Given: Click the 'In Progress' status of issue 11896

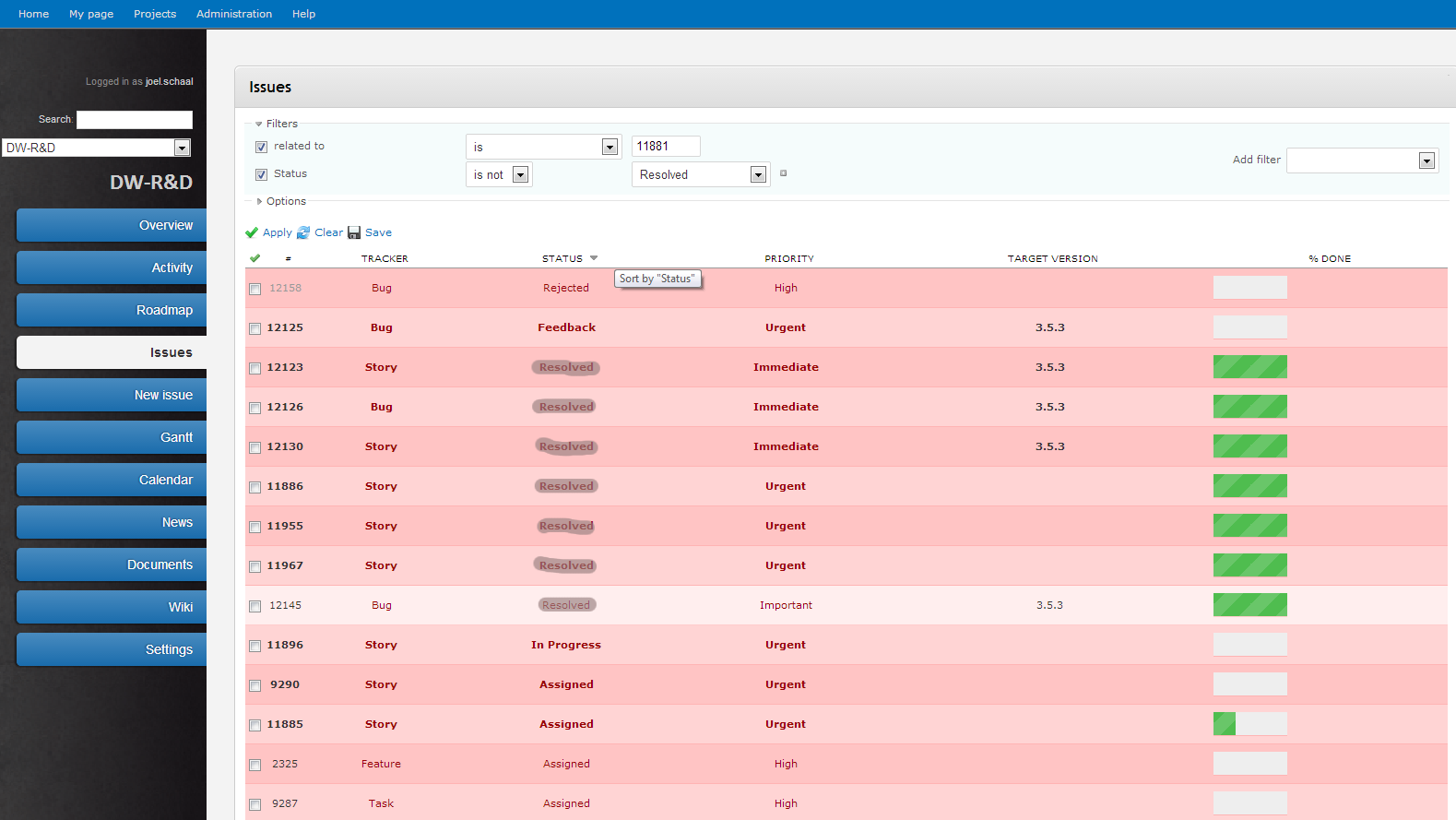Looking at the screenshot, I should [x=566, y=645].
